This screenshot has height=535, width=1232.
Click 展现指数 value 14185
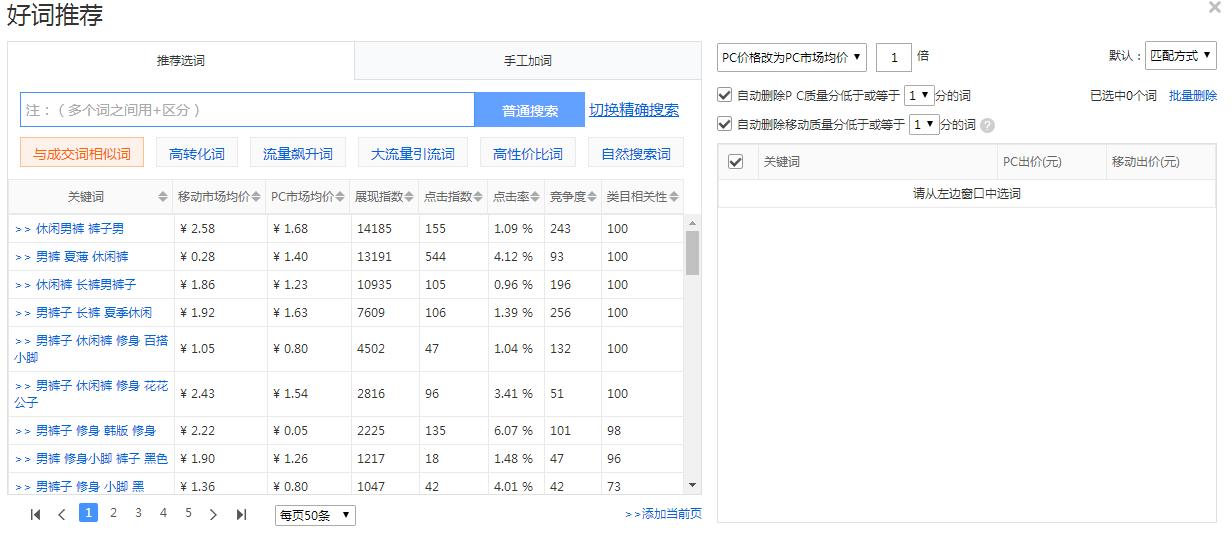point(375,229)
